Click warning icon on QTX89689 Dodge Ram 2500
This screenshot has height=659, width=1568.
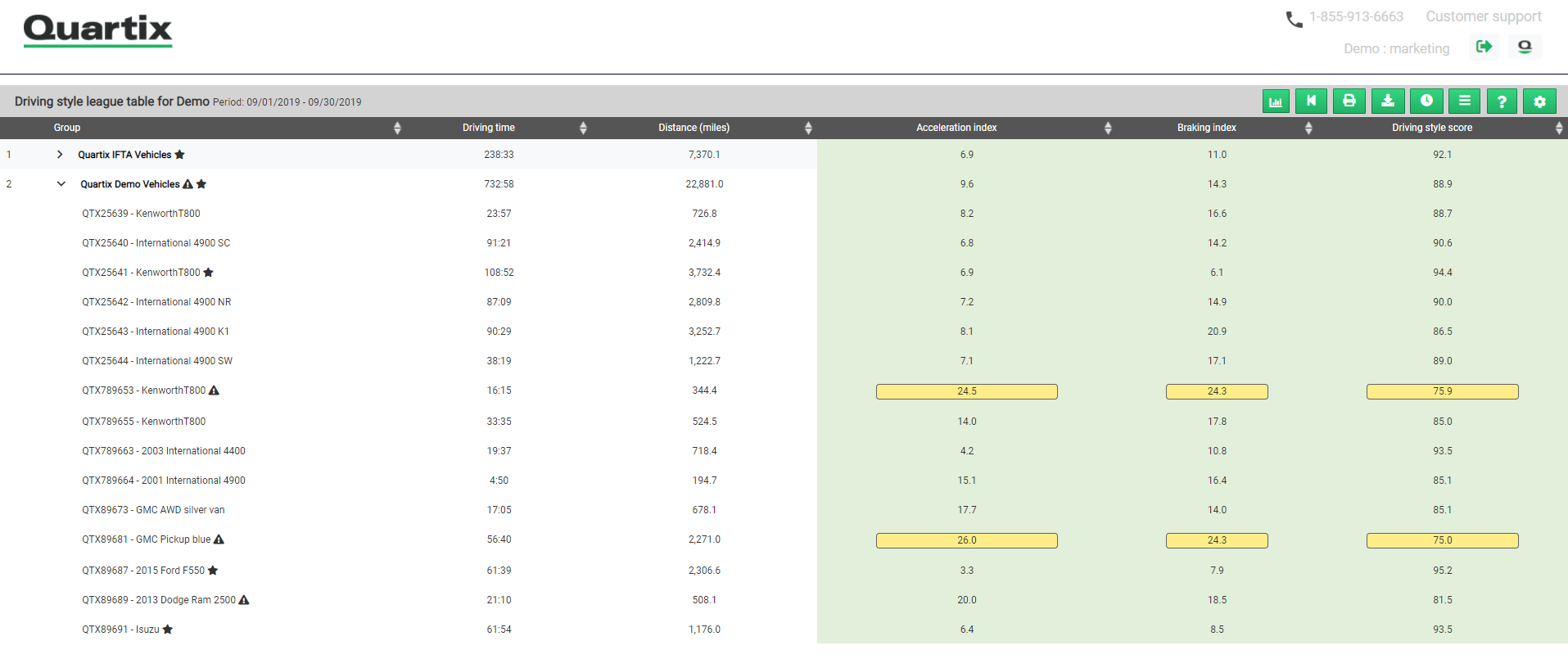[244, 600]
